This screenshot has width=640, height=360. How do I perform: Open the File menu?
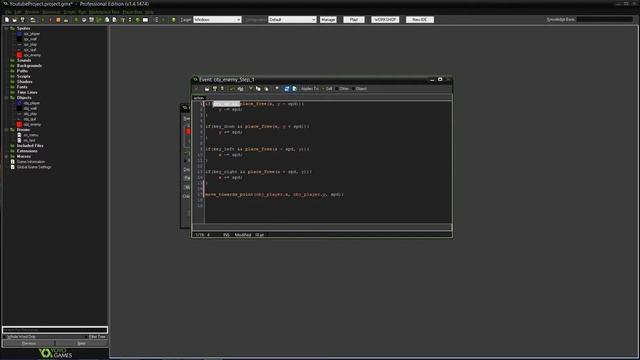click(x=8, y=12)
